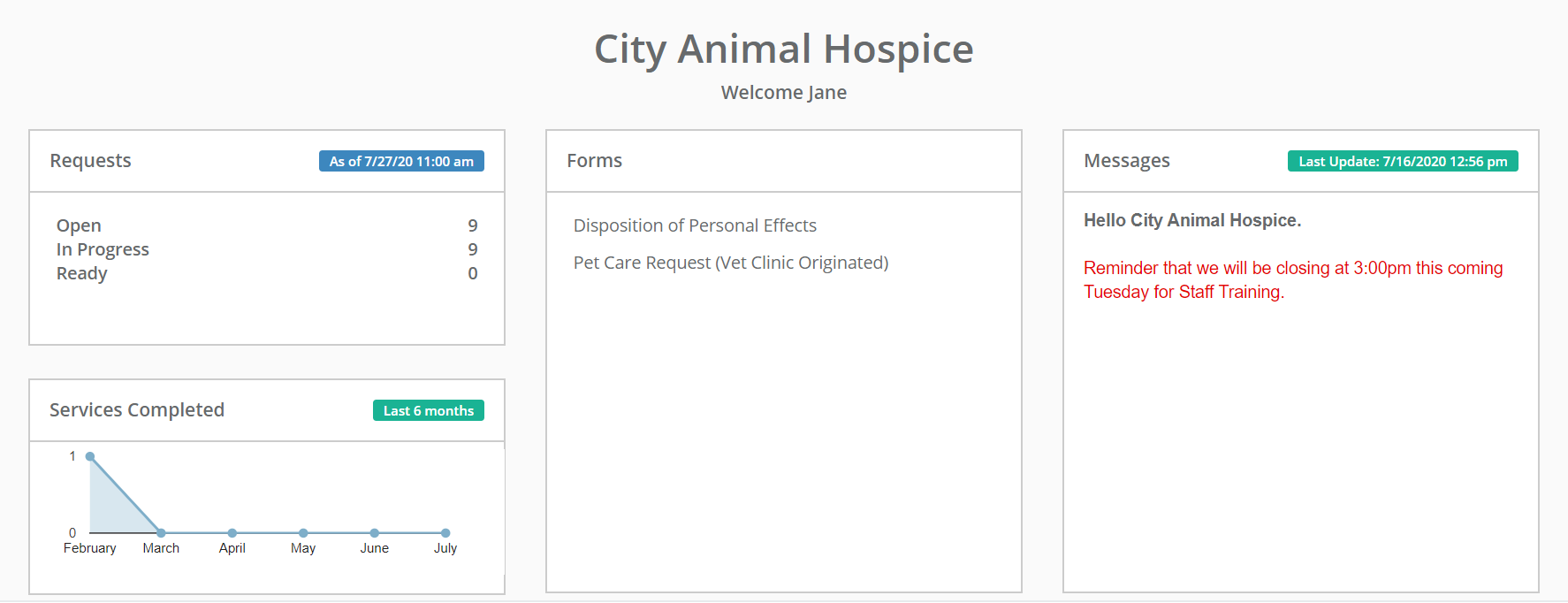Click the Welcome Jane text

783,92
